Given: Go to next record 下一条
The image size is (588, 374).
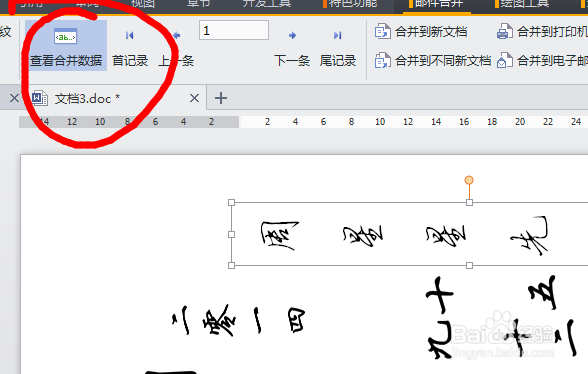Looking at the screenshot, I should [292, 49].
